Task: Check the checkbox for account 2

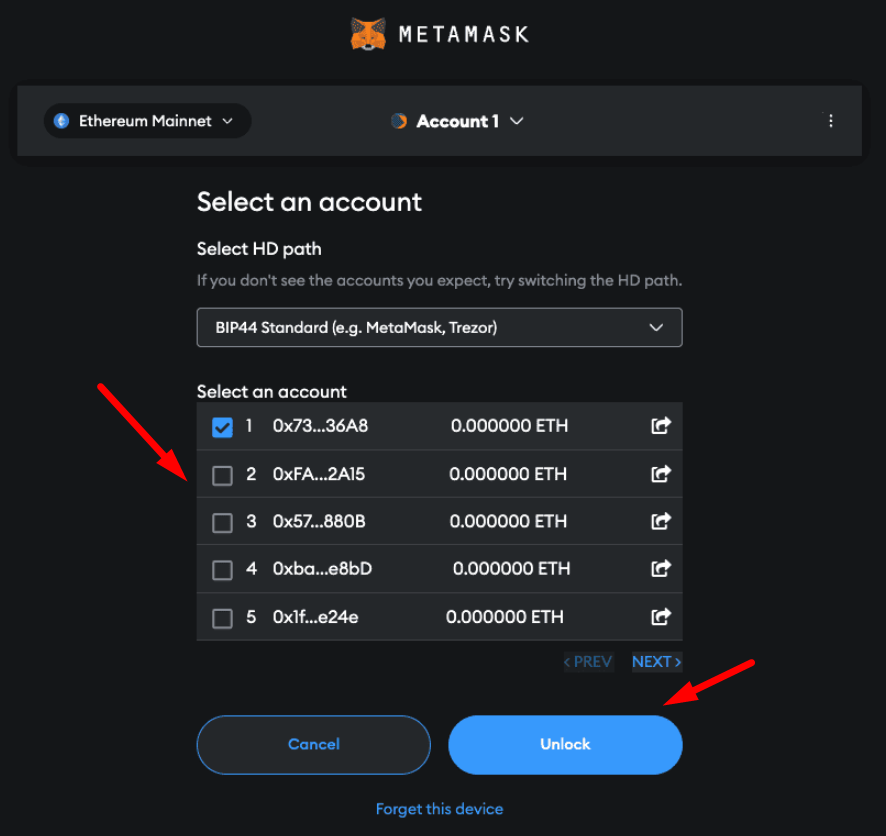Action: 222,475
